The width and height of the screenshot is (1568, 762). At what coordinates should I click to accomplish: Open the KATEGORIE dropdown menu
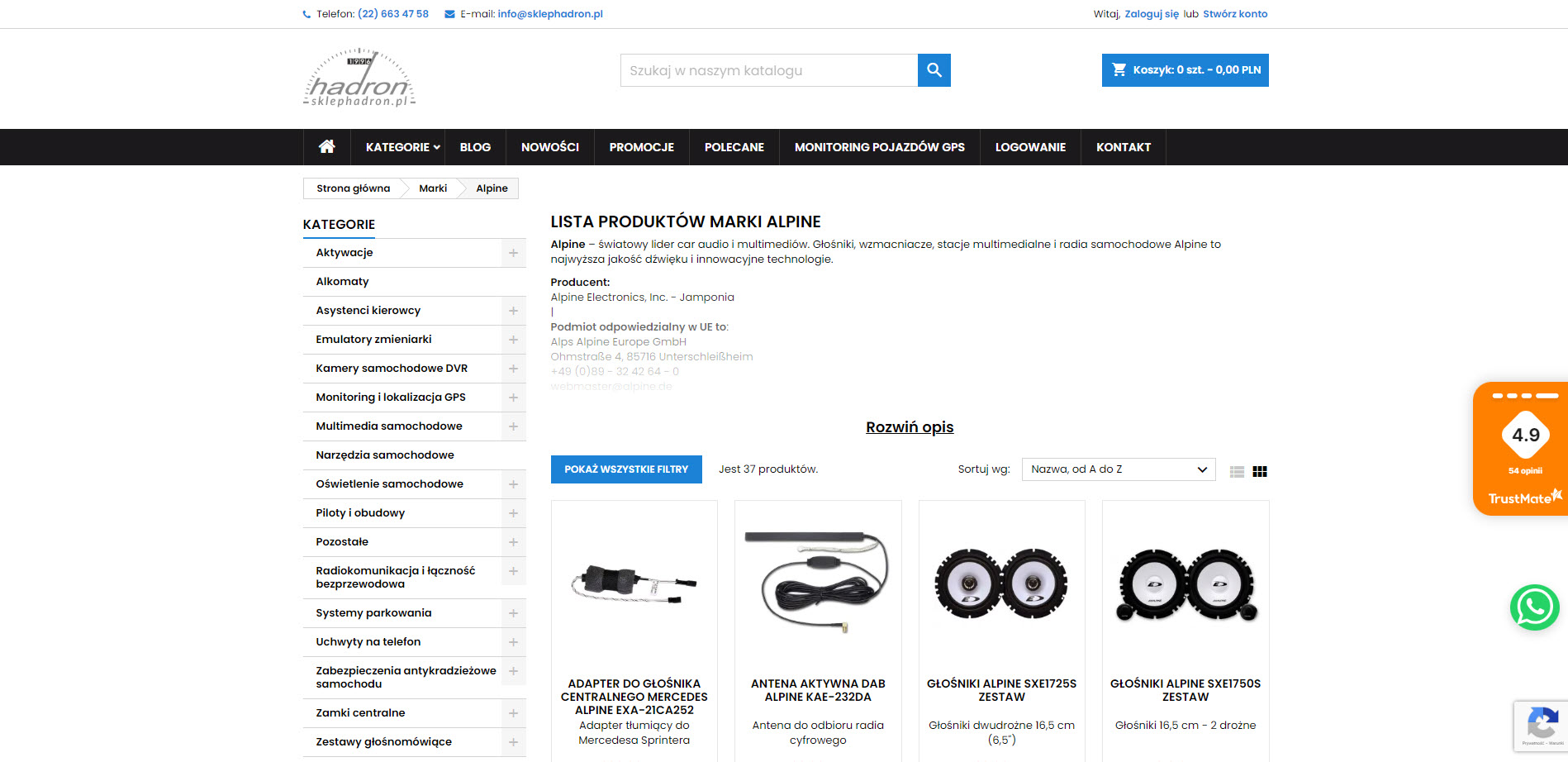coord(402,147)
